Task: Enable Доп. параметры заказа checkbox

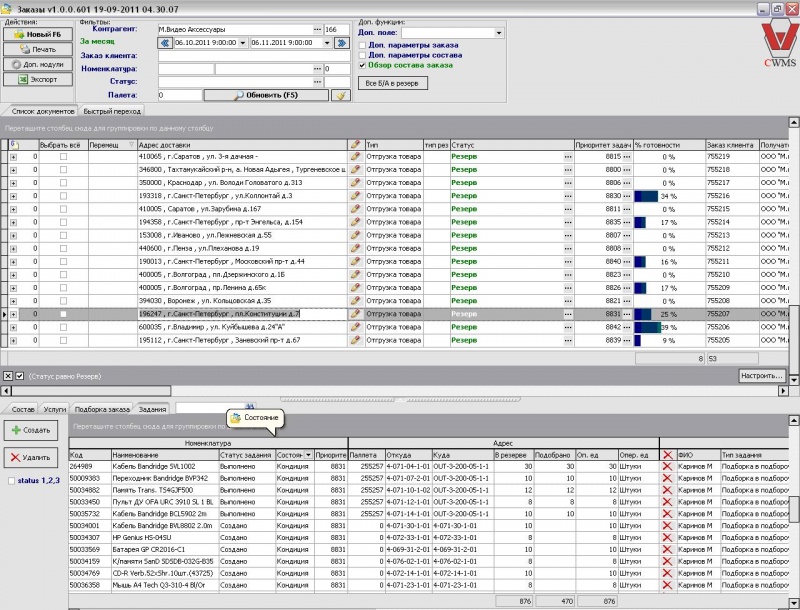Action: 363,45
